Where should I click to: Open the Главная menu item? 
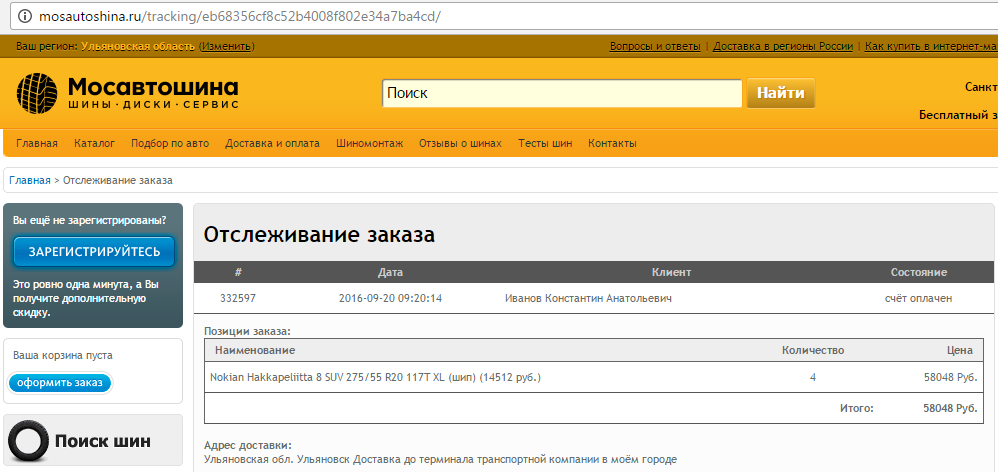pyautogui.click(x=37, y=144)
